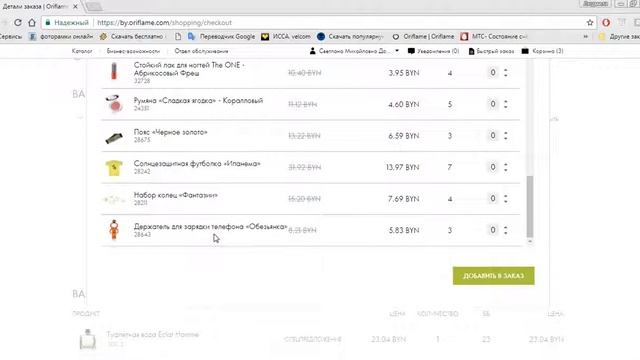Adjust quantity stepper for Держатель «Обезьянка»
Viewport: 640px width, 360px height.
506,230
